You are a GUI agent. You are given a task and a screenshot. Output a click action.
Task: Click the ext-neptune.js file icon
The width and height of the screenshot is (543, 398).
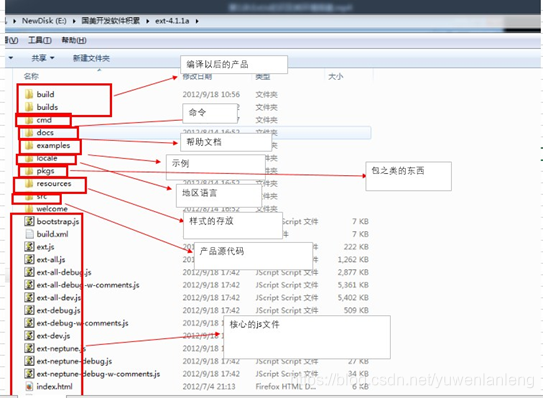point(29,348)
